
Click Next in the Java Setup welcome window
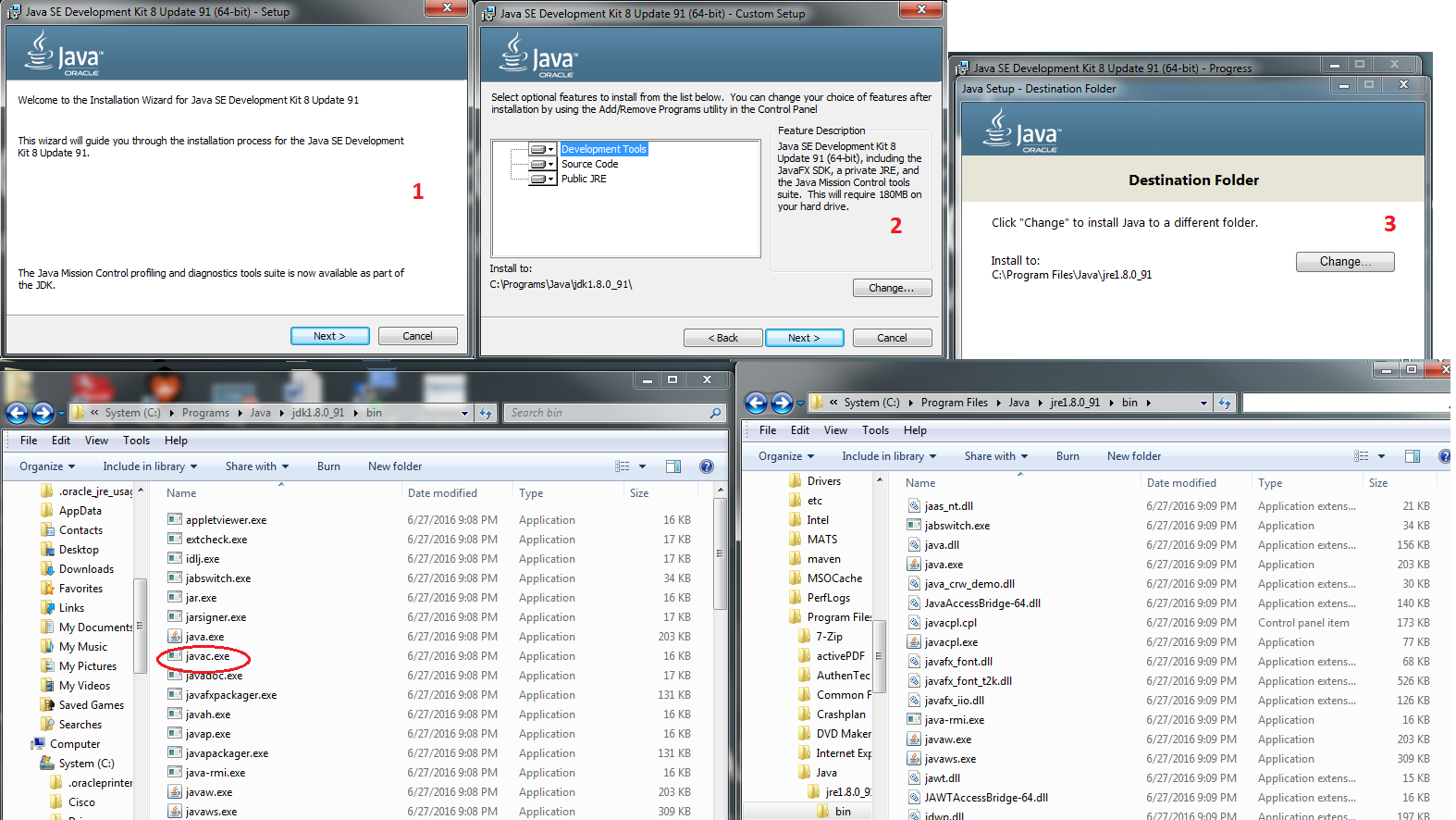pyautogui.click(x=329, y=336)
